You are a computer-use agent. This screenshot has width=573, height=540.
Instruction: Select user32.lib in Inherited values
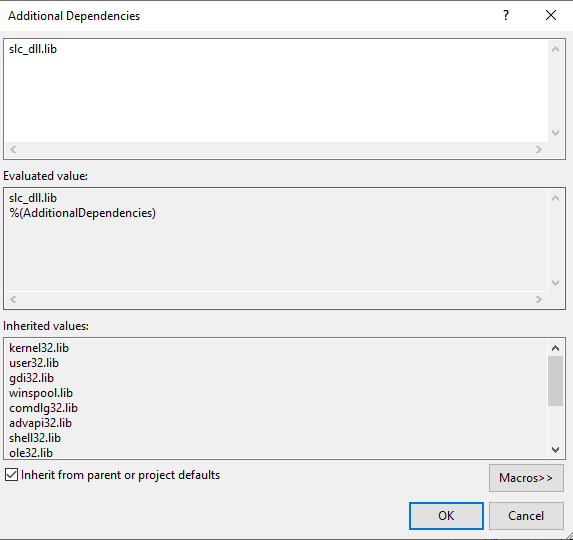click(x=34, y=363)
